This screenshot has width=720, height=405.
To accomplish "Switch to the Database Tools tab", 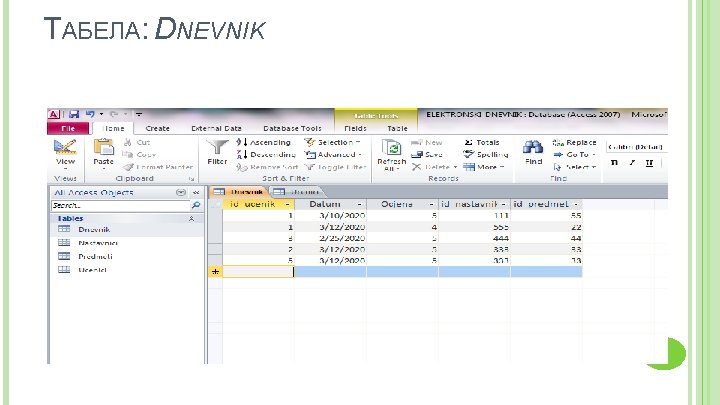I will tap(292, 128).
